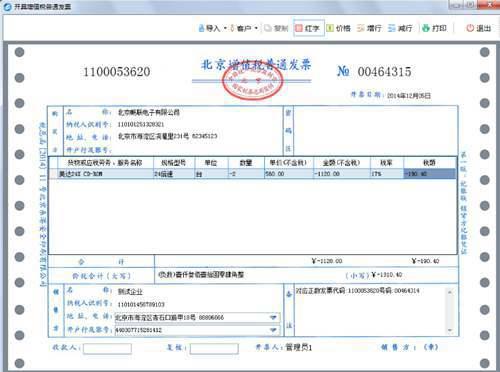Open the 导入 import dropdown
500x372 pixels.
pos(212,28)
